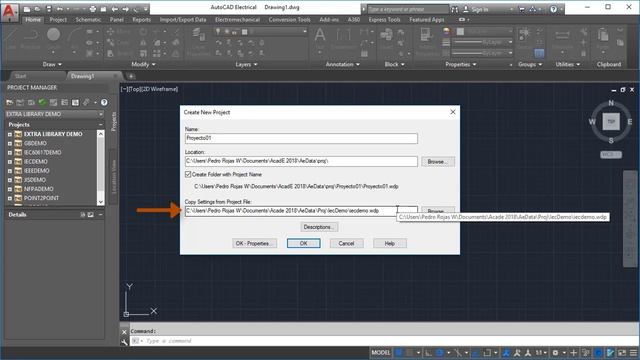Screen dimensions: 640x360
Task: Click the Previous Project Drawing arrow icon
Action: click(115, 9)
